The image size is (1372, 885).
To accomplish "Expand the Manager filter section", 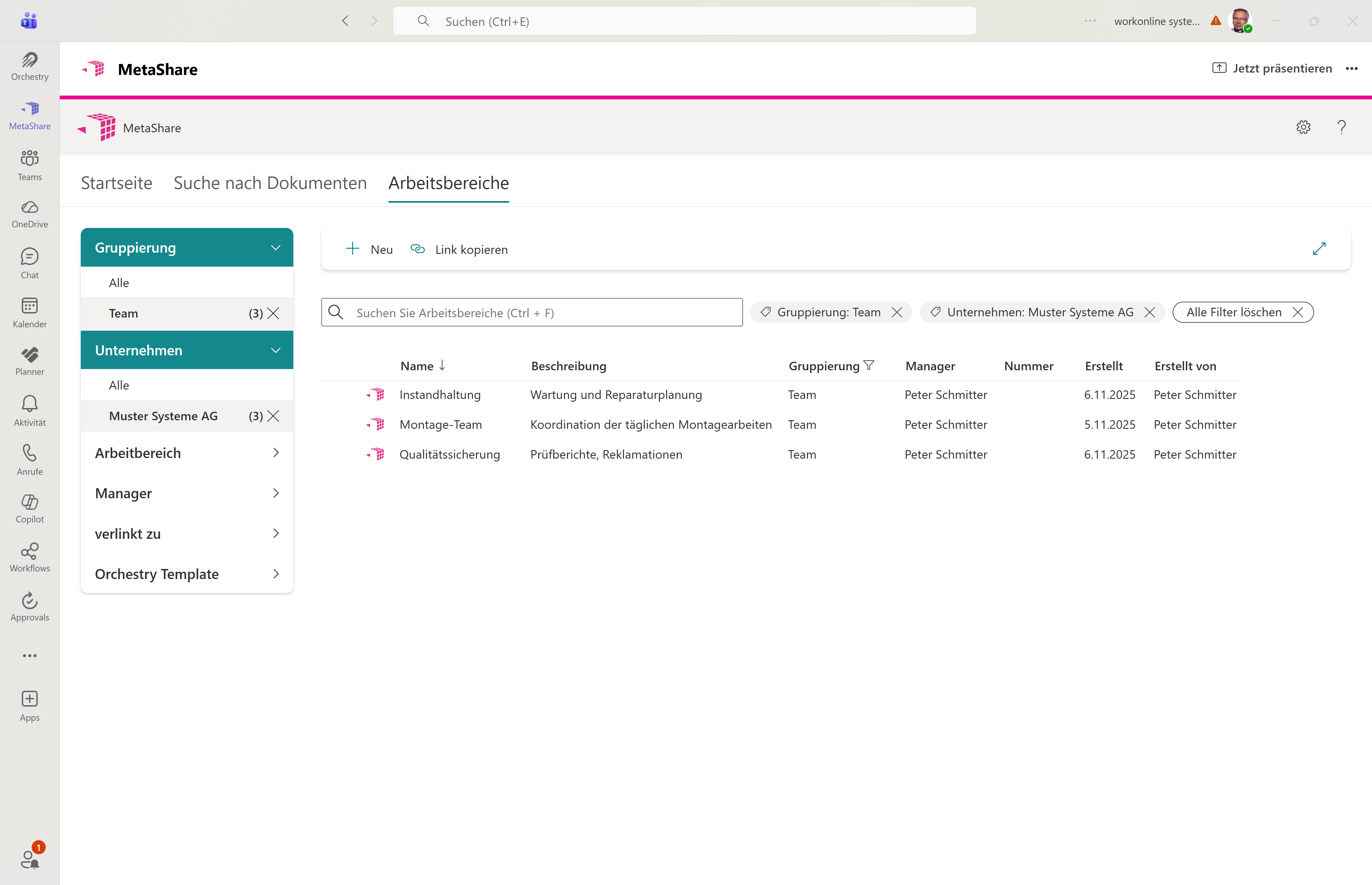I will (275, 493).
